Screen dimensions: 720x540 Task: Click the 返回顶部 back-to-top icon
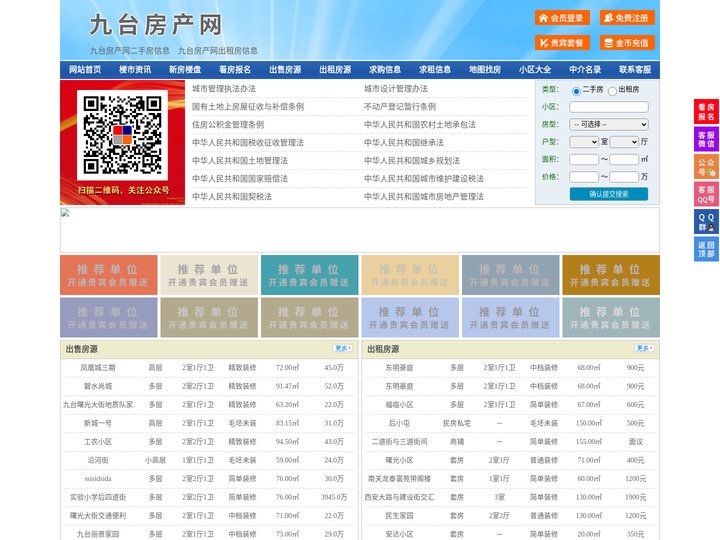706,249
